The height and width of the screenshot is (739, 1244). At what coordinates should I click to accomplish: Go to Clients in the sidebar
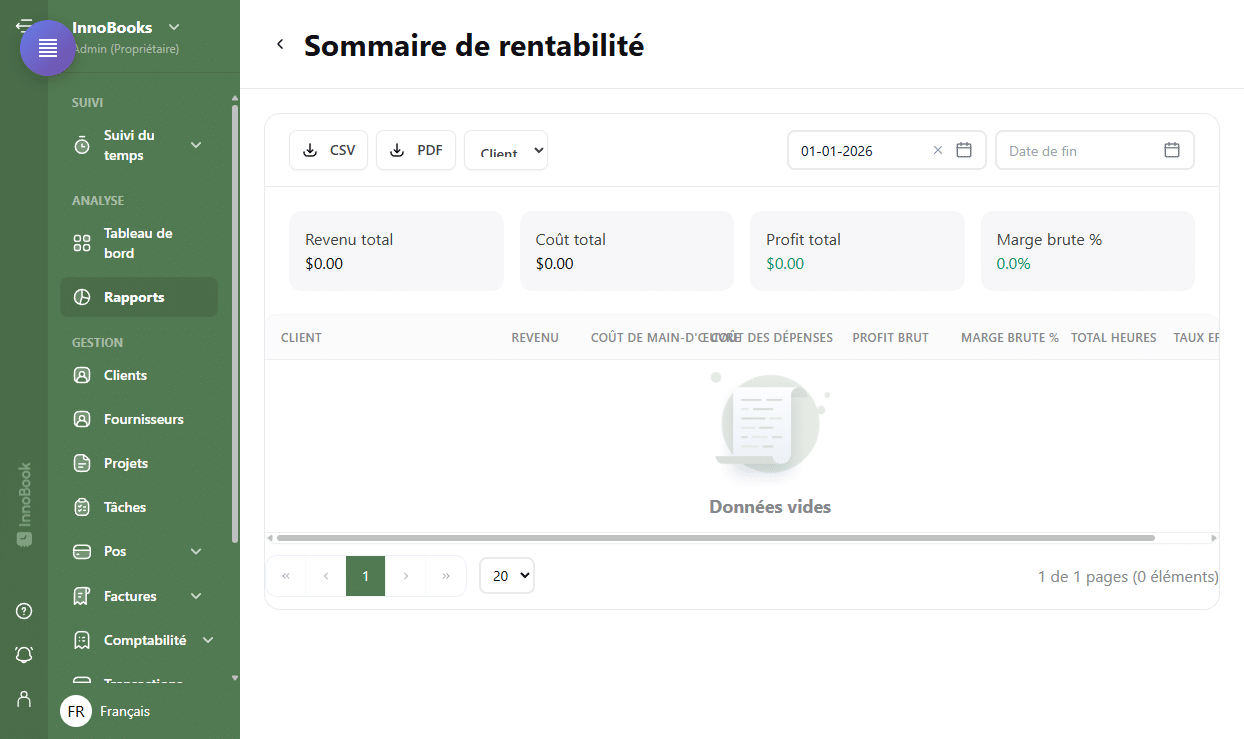point(139,375)
